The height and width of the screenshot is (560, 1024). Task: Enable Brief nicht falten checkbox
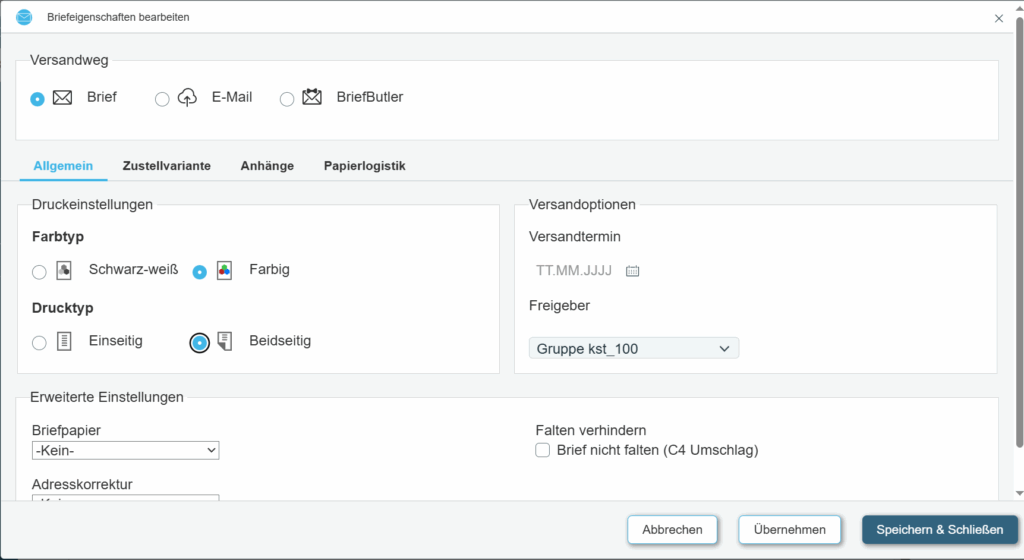click(x=543, y=450)
